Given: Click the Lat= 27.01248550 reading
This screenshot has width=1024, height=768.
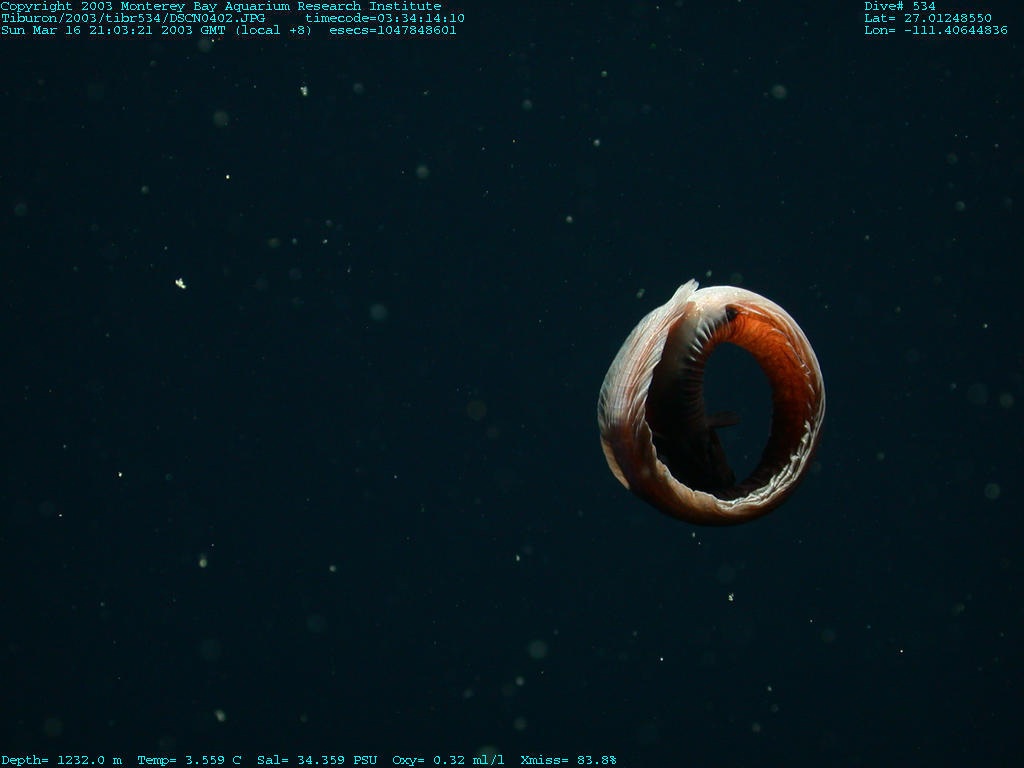Looking at the screenshot, I should [928, 18].
